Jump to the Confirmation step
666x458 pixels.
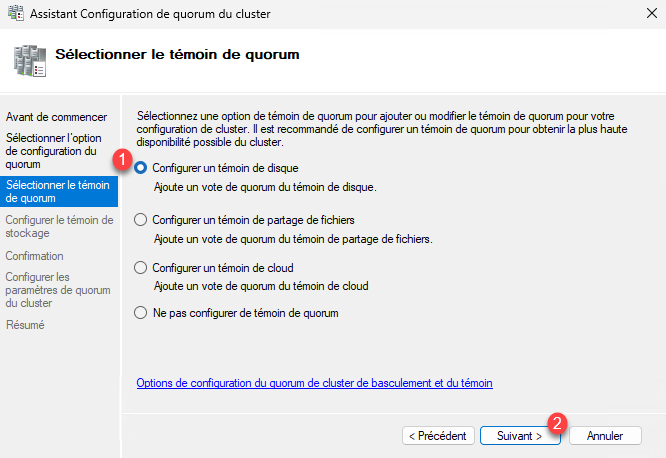(34, 256)
